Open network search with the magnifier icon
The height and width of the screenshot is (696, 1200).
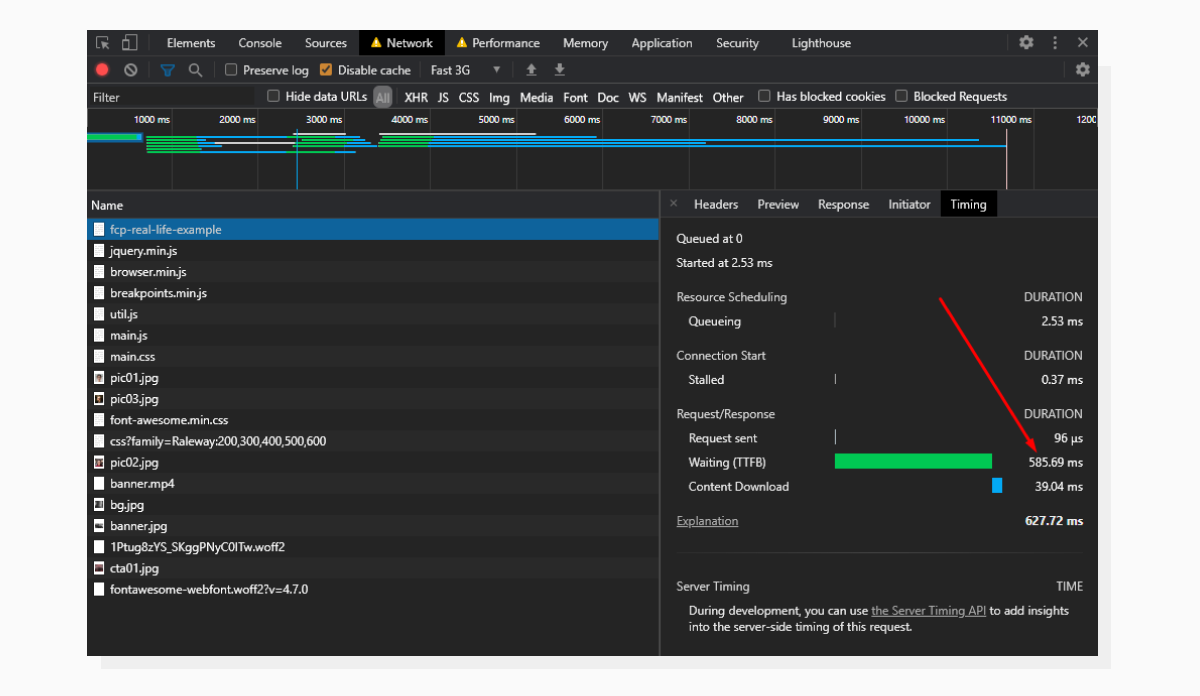[195, 70]
